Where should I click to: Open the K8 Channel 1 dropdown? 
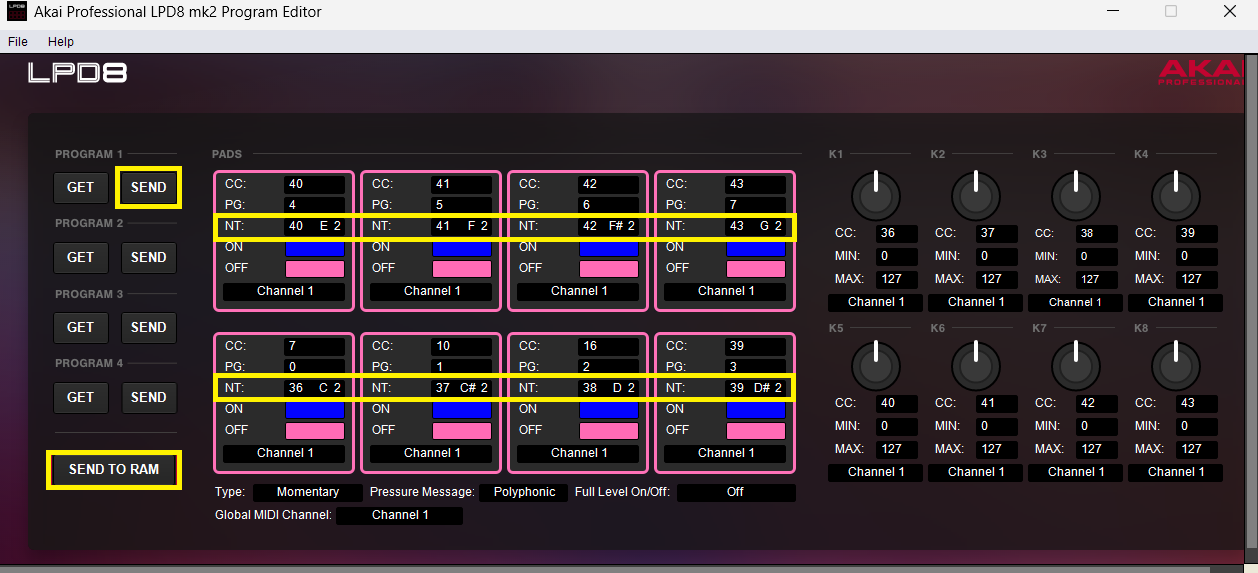tap(1176, 472)
